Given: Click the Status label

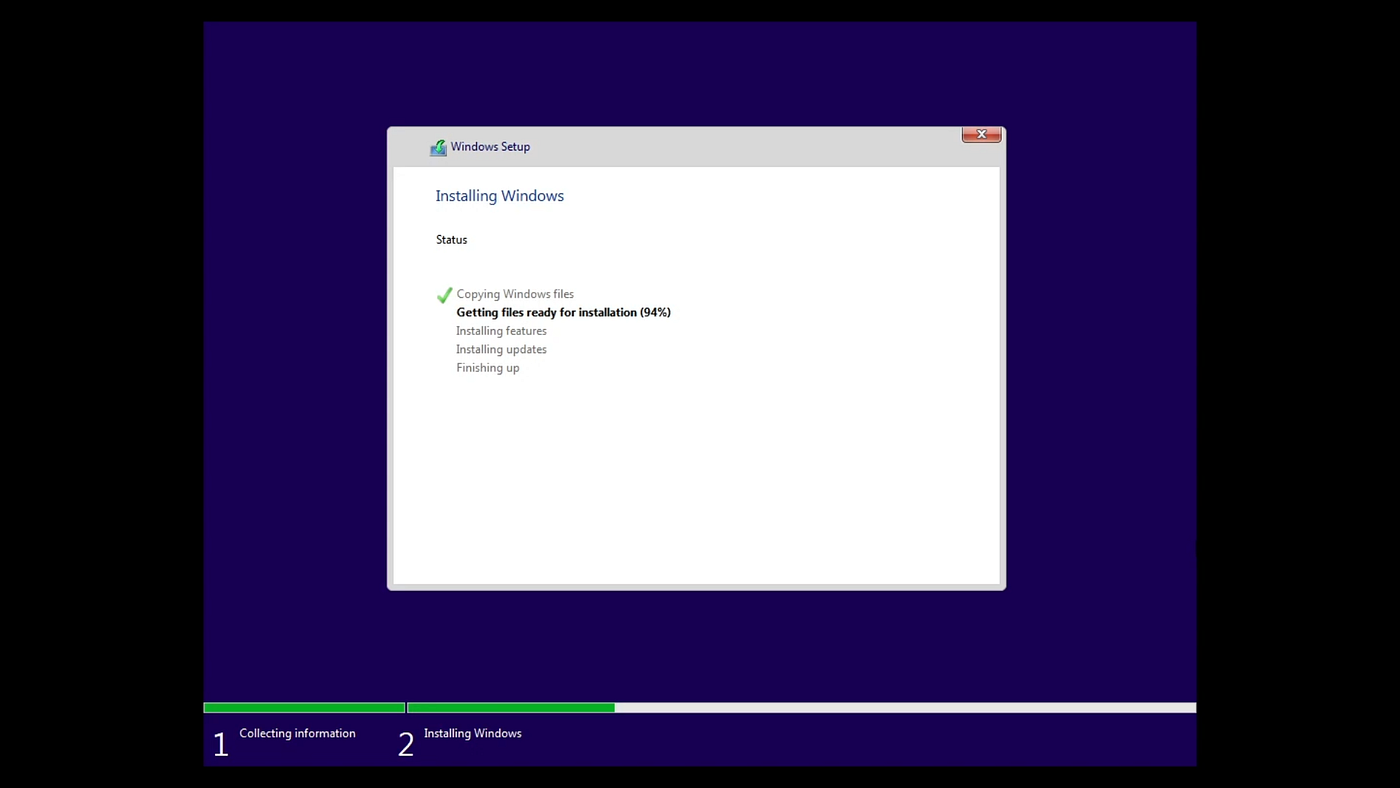Looking at the screenshot, I should 451,239.
